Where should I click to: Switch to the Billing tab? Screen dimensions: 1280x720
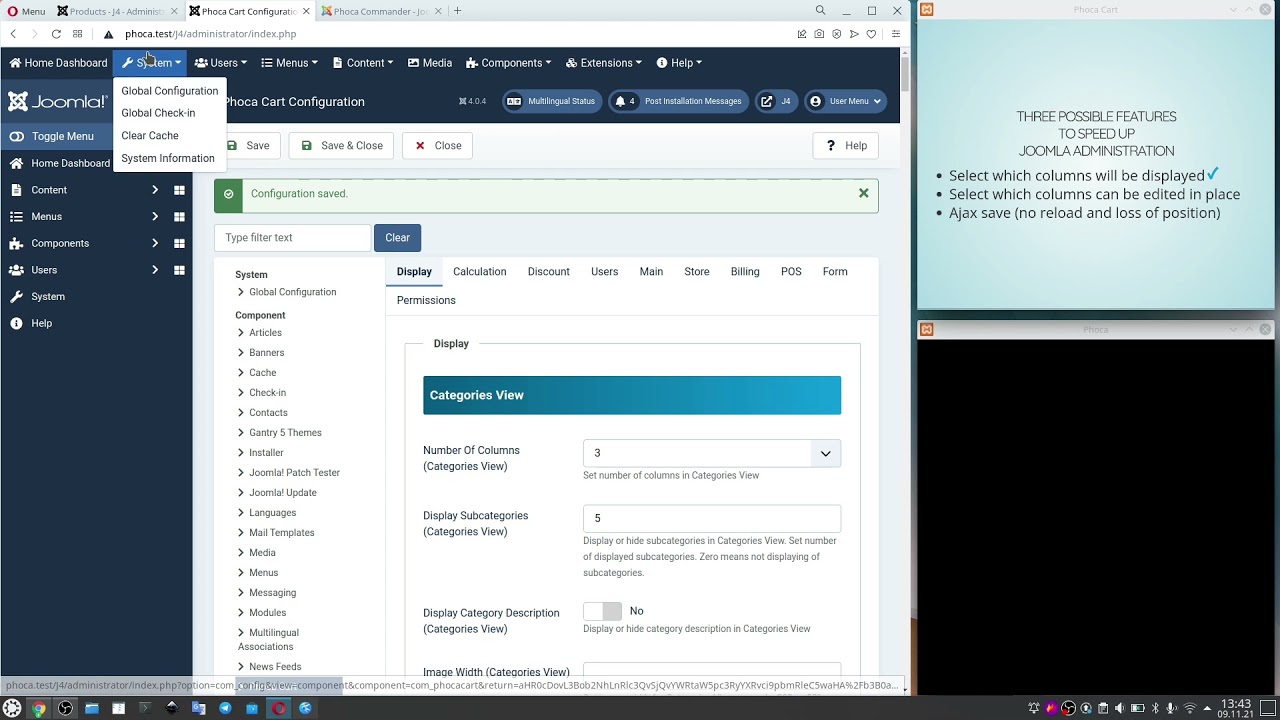coord(745,272)
